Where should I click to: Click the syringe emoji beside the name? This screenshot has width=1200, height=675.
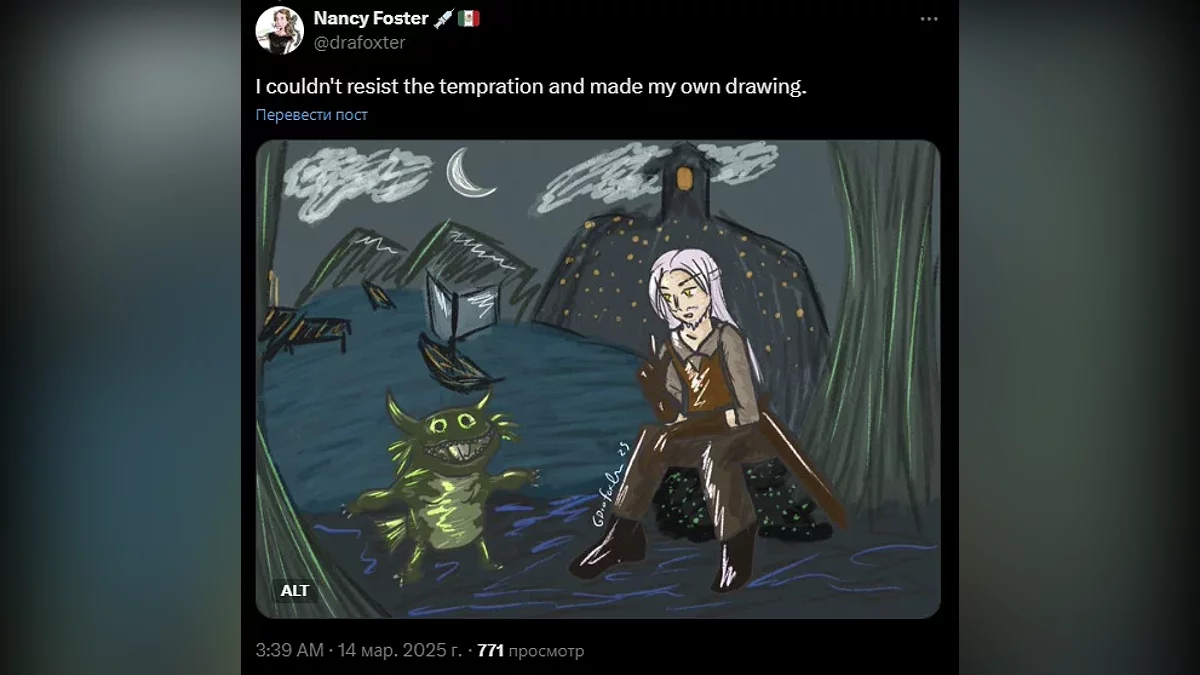(444, 19)
